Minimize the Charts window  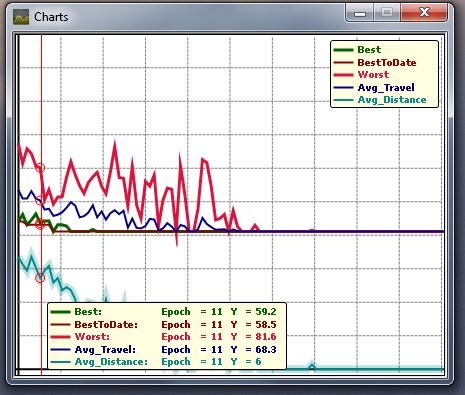pyautogui.click(x=360, y=13)
